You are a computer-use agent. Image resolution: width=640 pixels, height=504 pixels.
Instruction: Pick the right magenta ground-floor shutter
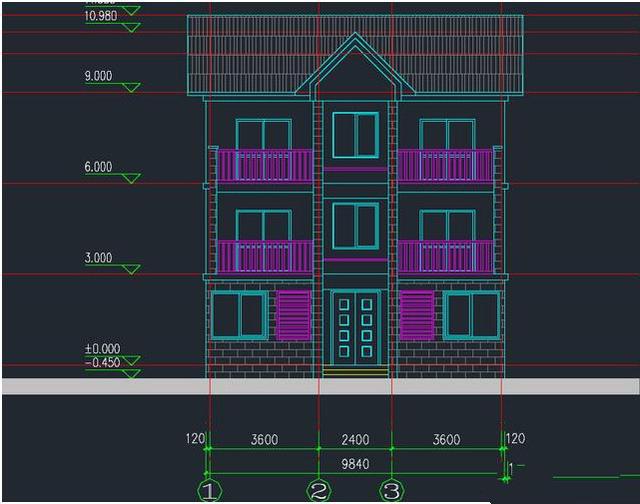[x=417, y=315]
